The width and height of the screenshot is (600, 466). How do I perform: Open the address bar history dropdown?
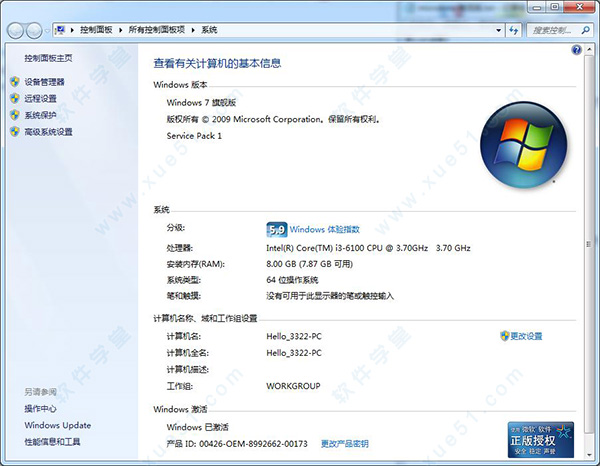tap(498, 30)
